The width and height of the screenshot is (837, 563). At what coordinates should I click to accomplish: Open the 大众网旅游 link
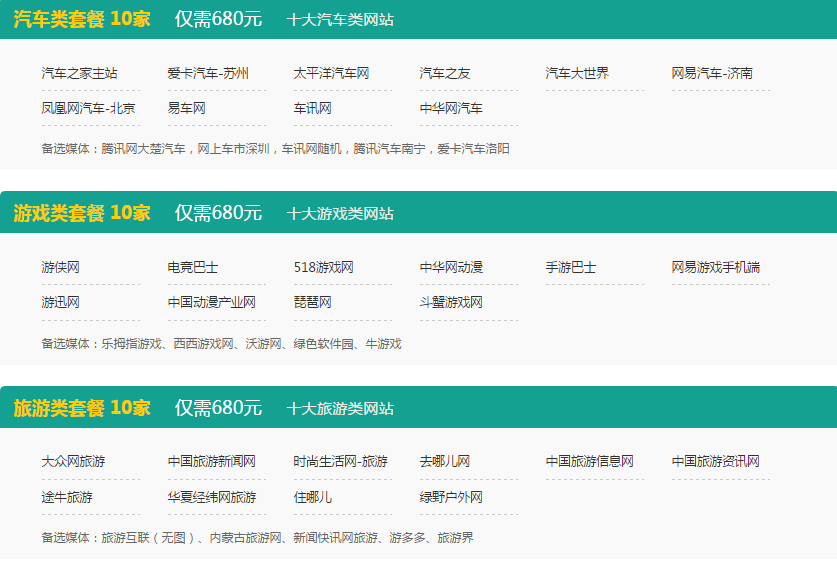pos(73,461)
